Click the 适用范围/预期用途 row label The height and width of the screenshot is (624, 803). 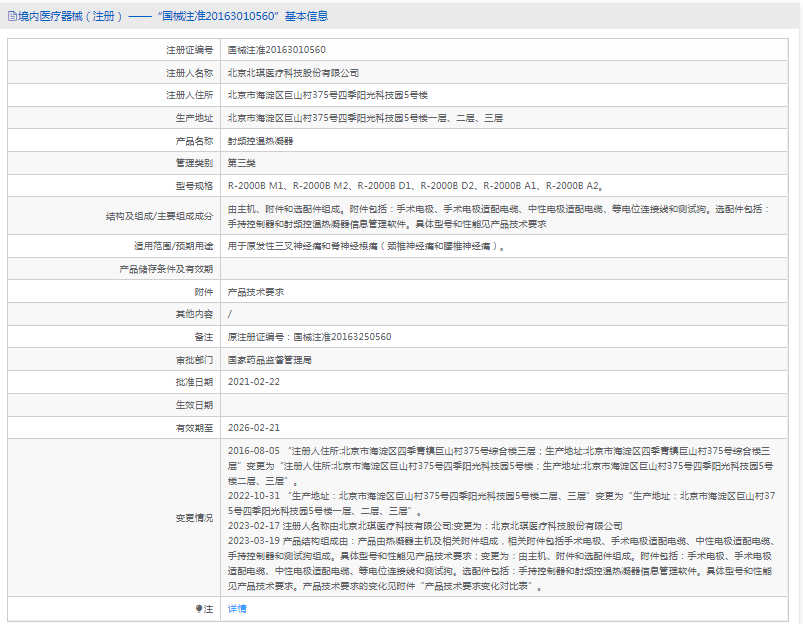pos(174,246)
